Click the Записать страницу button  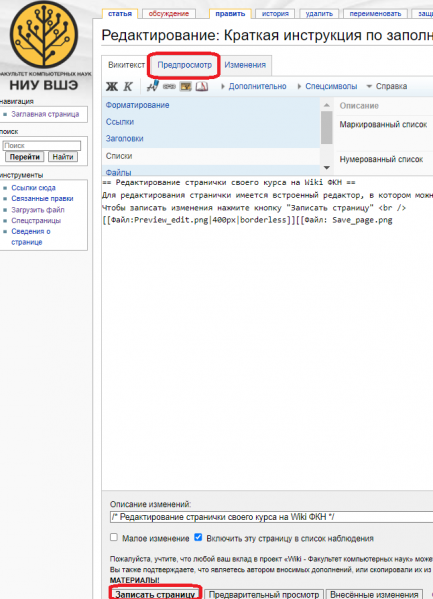pos(155,594)
